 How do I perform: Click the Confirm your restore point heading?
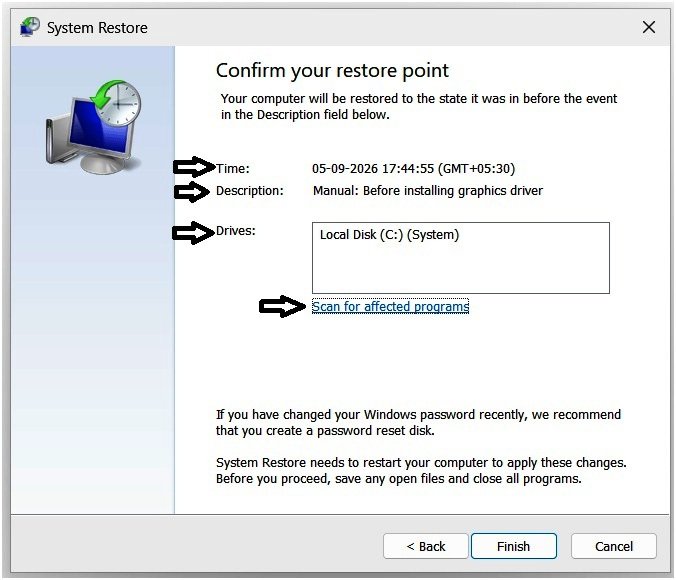click(x=332, y=71)
